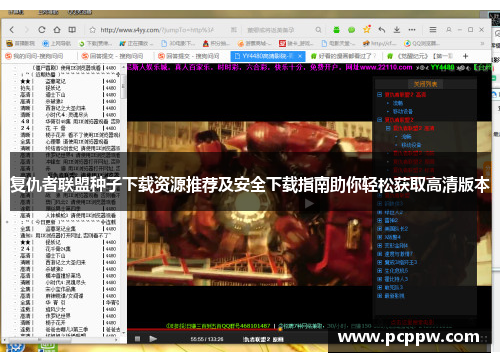Go to the browser home page icon

point(57,30)
